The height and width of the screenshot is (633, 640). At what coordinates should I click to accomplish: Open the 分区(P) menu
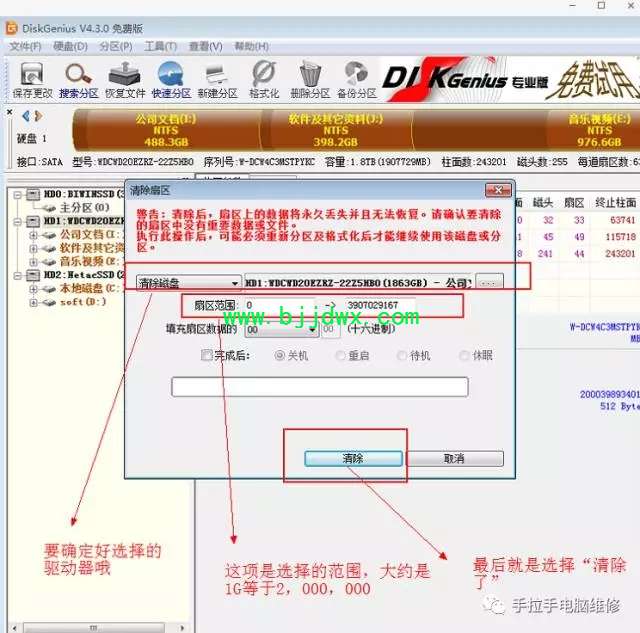point(116,47)
